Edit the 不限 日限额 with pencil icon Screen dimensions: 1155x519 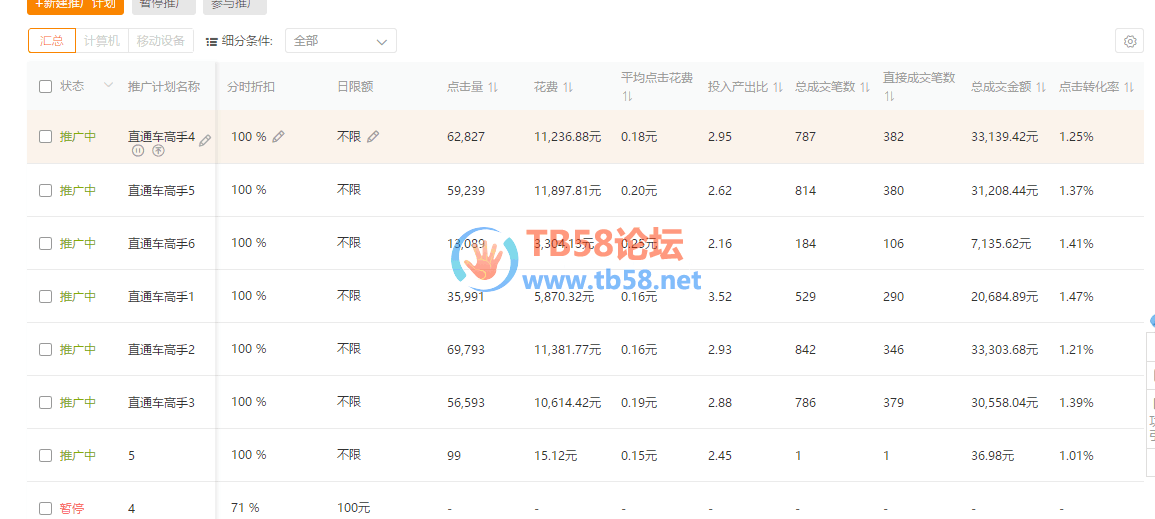pos(373,137)
